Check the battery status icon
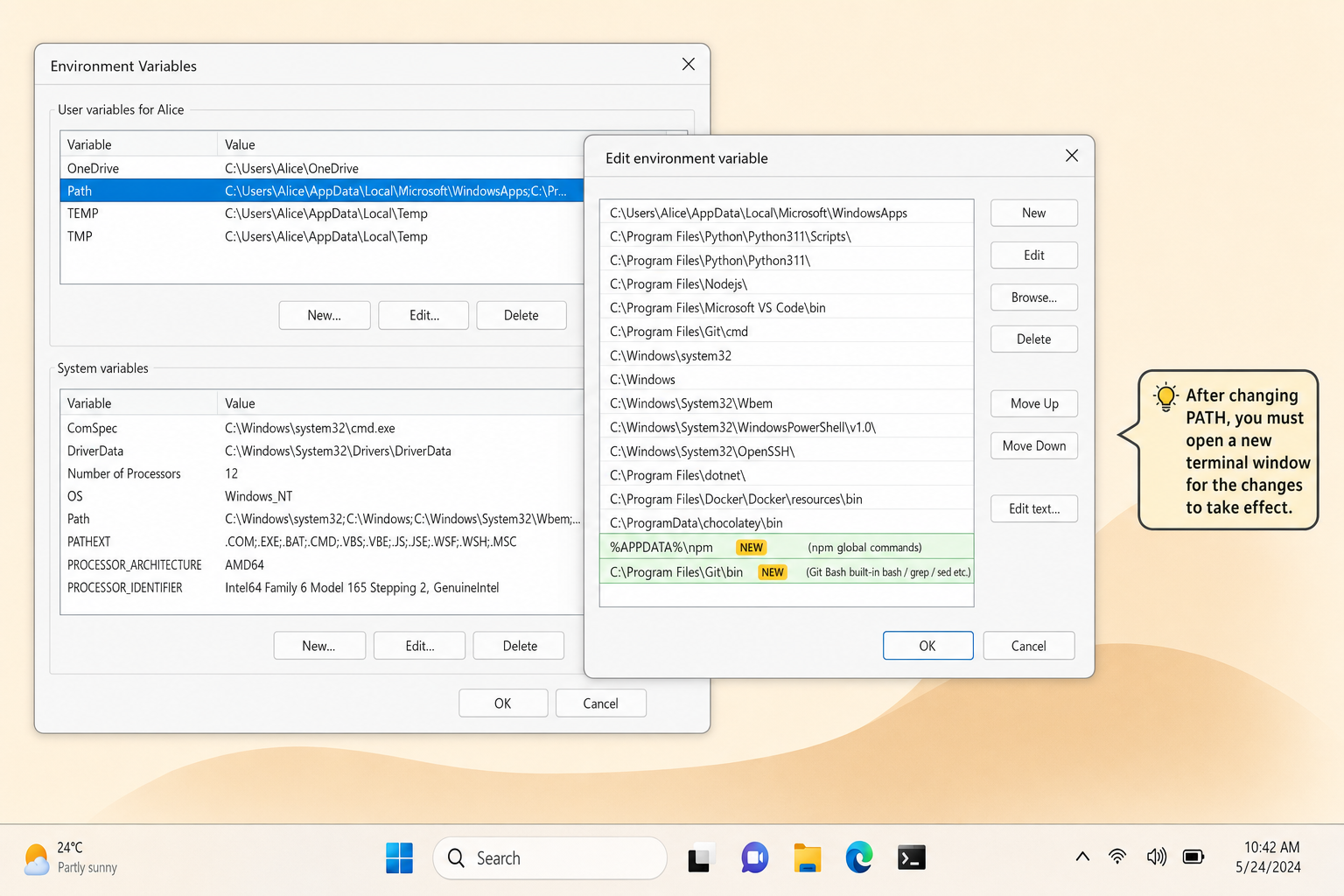Image resolution: width=1344 pixels, height=896 pixels. pyautogui.click(x=1193, y=857)
